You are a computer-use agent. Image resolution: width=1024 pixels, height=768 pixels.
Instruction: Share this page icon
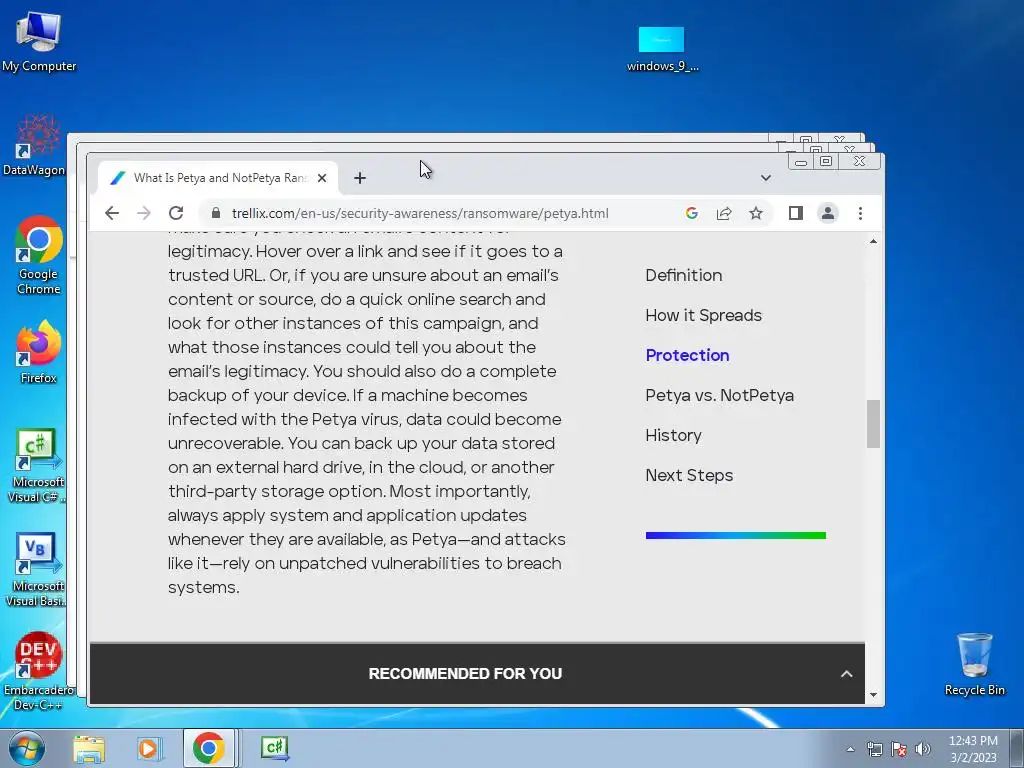(724, 213)
